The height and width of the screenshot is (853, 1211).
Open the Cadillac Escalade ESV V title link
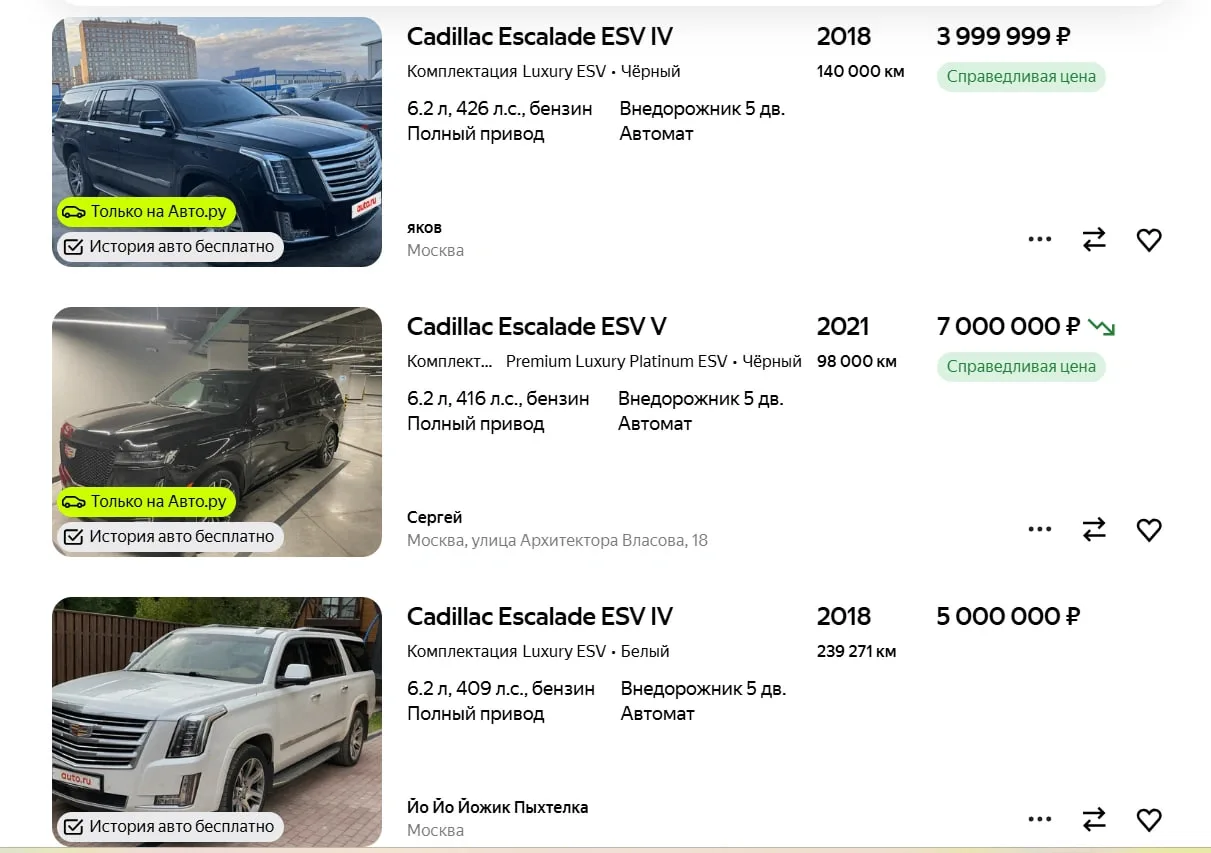(x=537, y=327)
